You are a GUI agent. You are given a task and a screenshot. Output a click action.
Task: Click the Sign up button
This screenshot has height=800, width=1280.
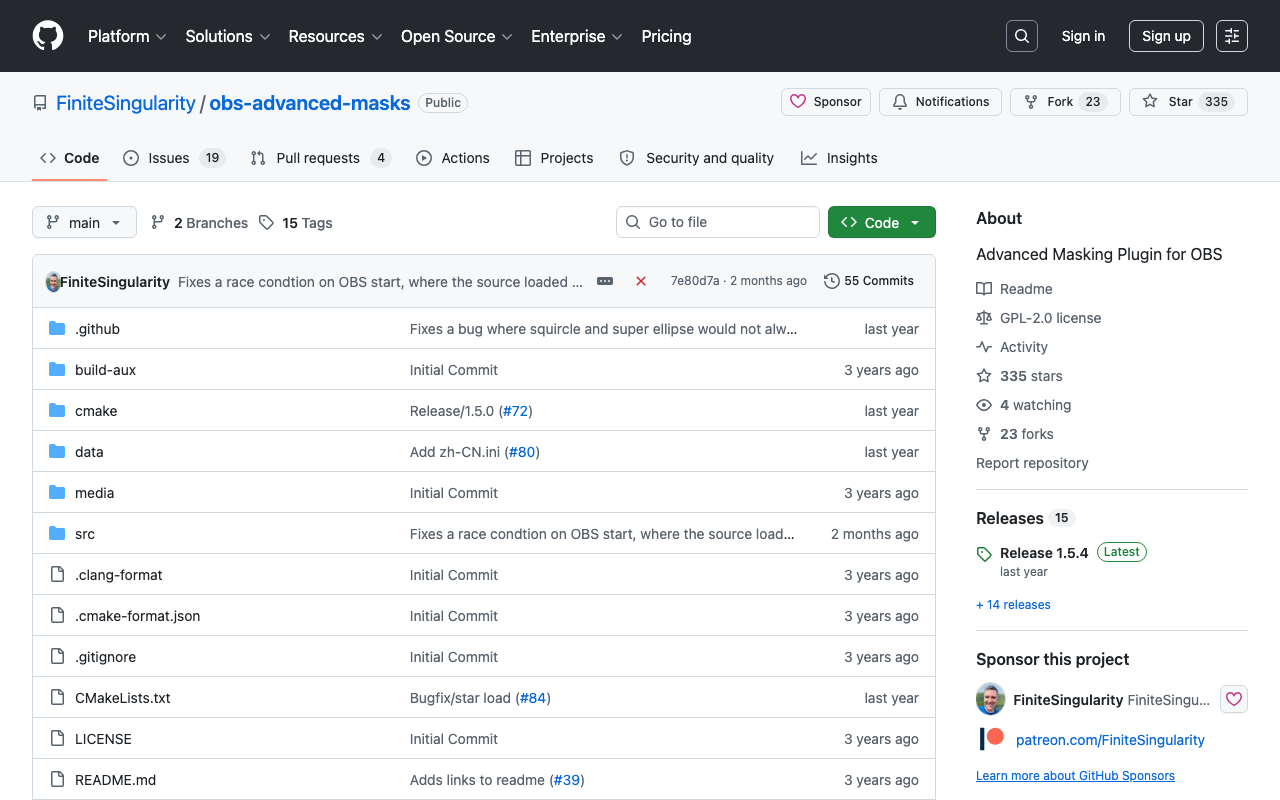pyautogui.click(x=1166, y=36)
